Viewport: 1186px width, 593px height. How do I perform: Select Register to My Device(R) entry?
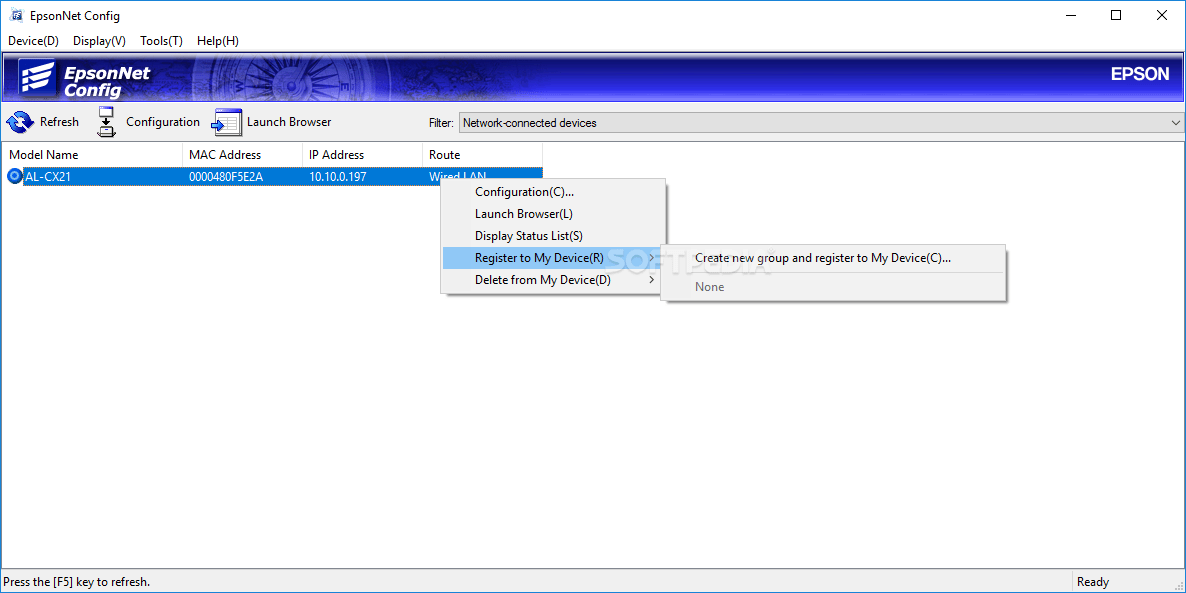(554, 258)
